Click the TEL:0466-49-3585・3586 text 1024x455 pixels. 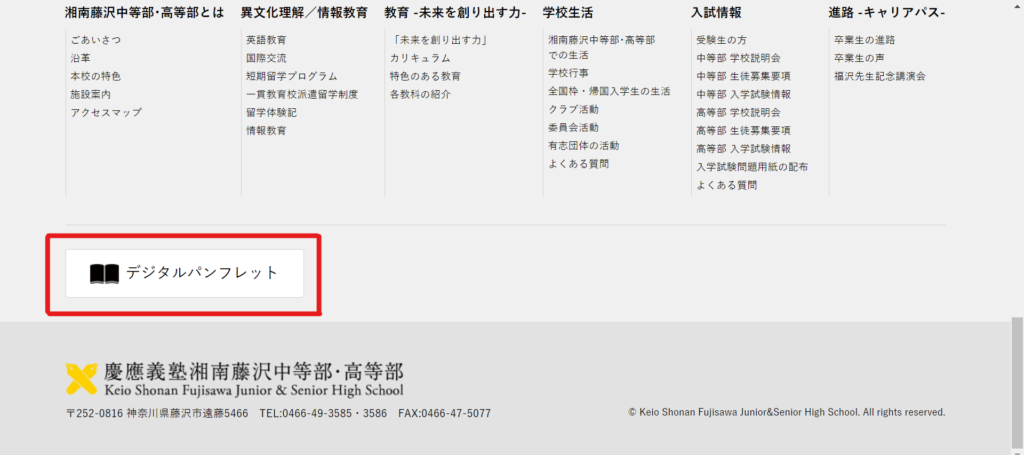323,413
